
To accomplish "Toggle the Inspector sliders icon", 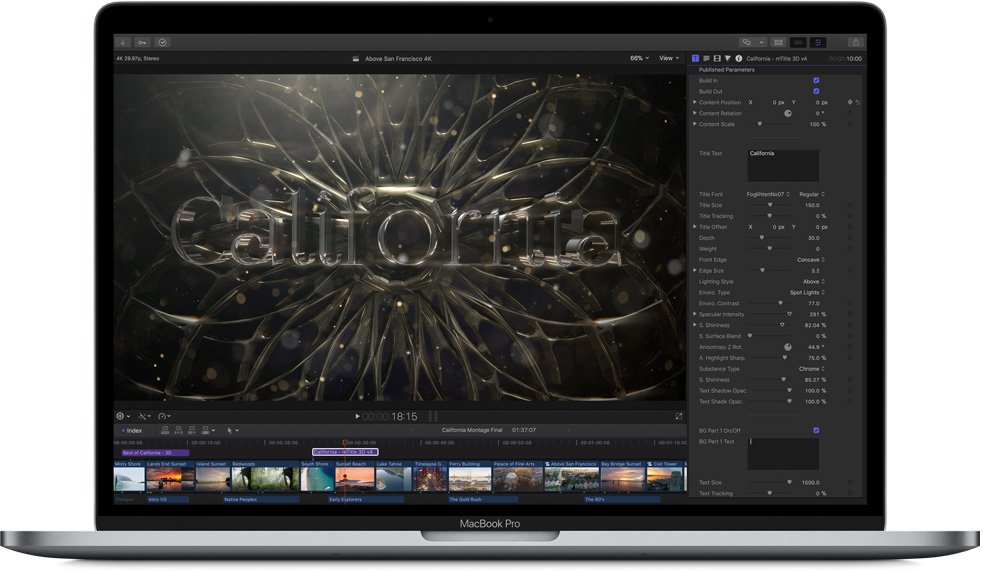I will coord(818,42).
